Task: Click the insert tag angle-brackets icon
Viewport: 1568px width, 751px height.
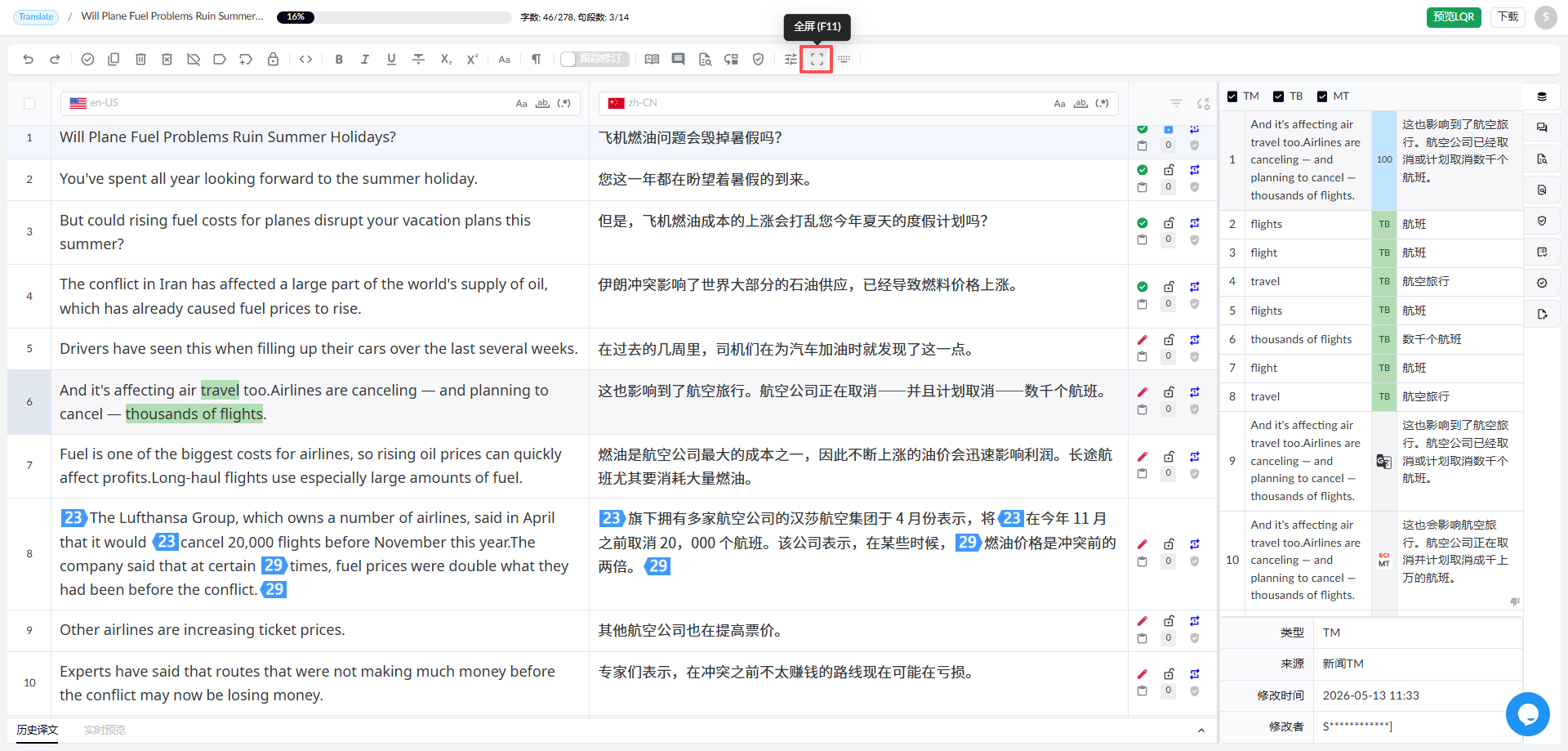Action: pos(305,59)
